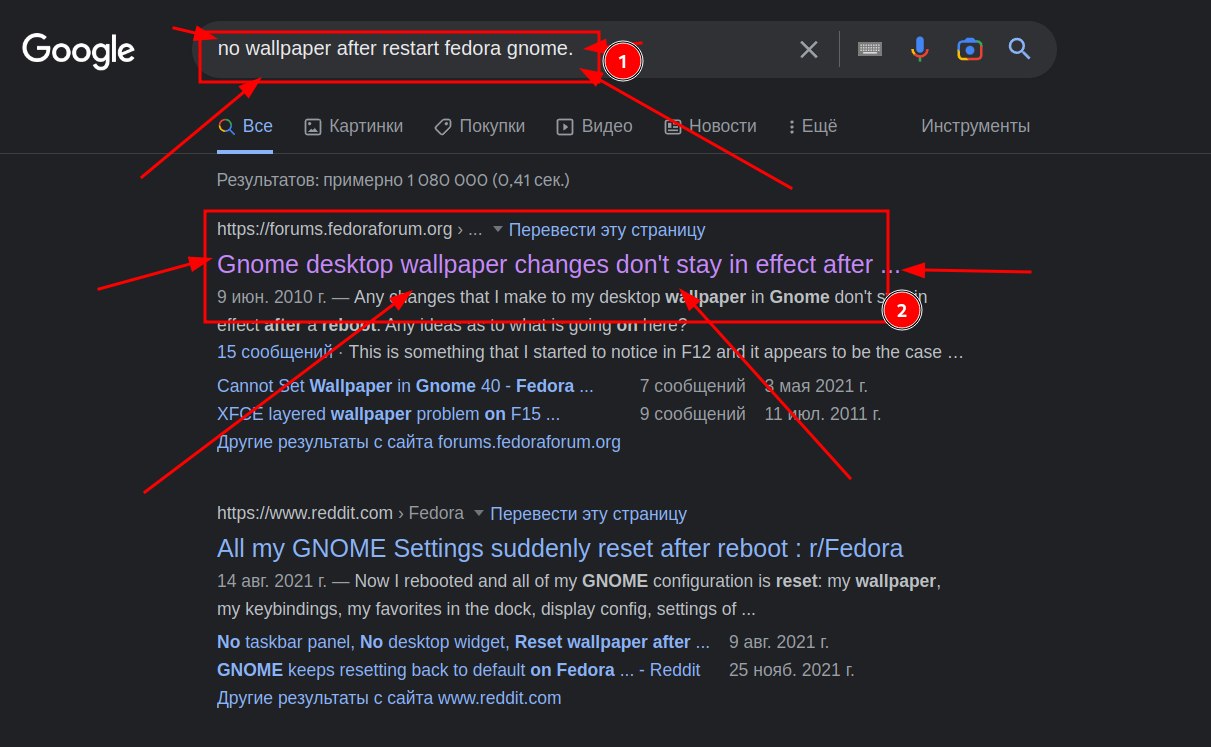This screenshot has height=747, width=1211.
Task: Click the 9 сообщений text
Action: (x=693, y=413)
